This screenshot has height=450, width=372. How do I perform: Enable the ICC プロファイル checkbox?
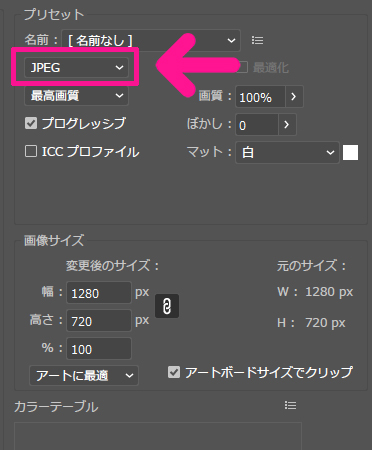coord(31,151)
